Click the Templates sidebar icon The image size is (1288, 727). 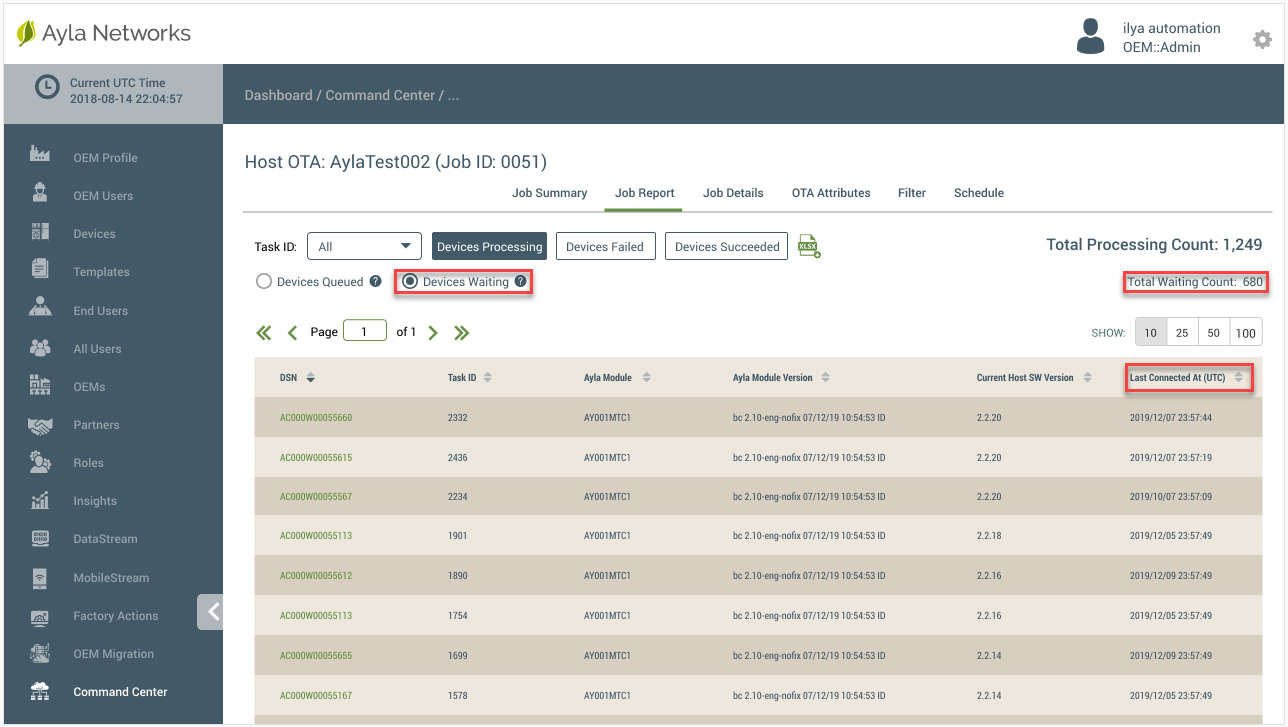click(x=40, y=268)
